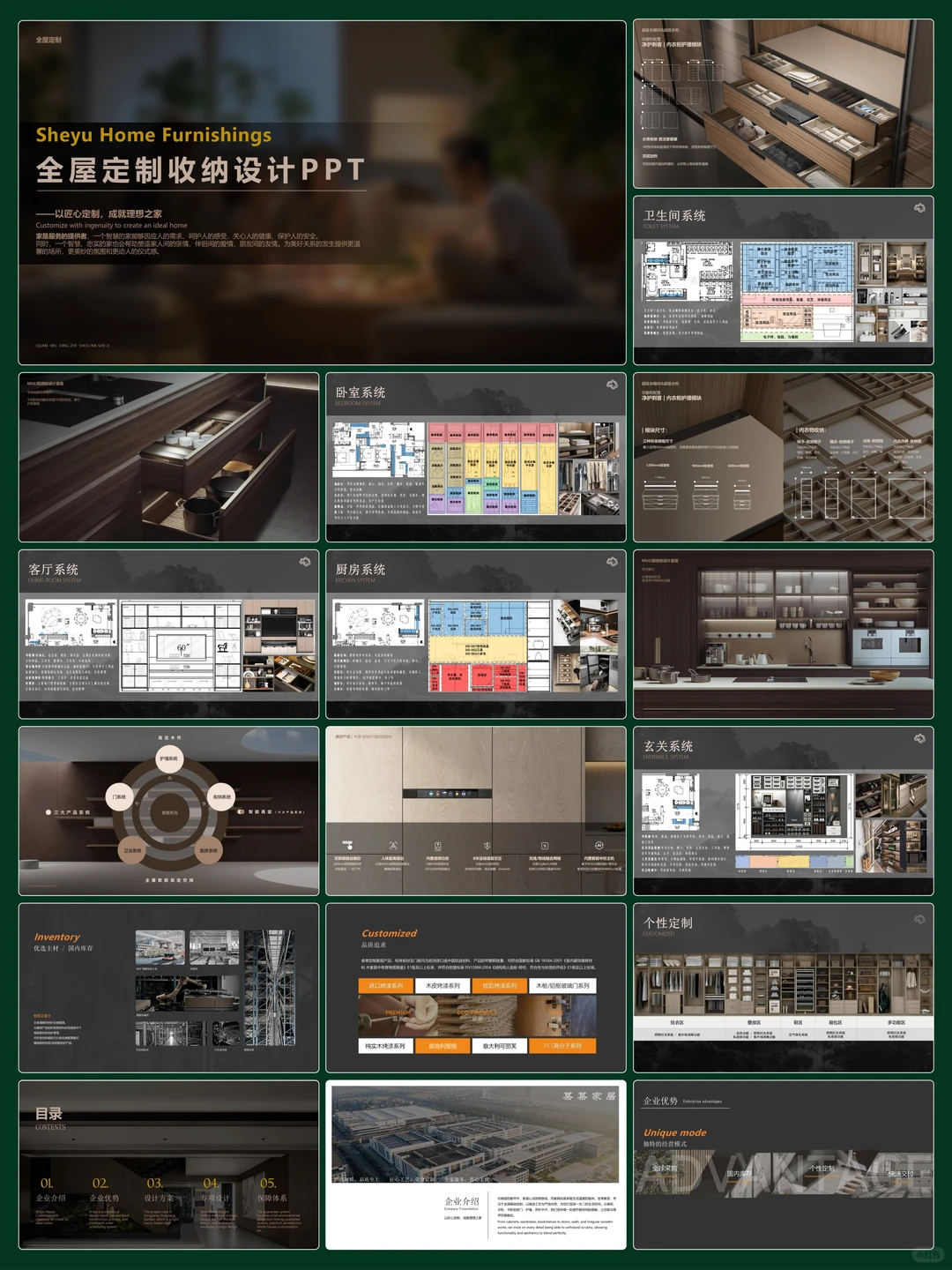The width and height of the screenshot is (952, 1270).
Task: Click the return arrow icon on 玄关系统 slide
Action: 919,738
